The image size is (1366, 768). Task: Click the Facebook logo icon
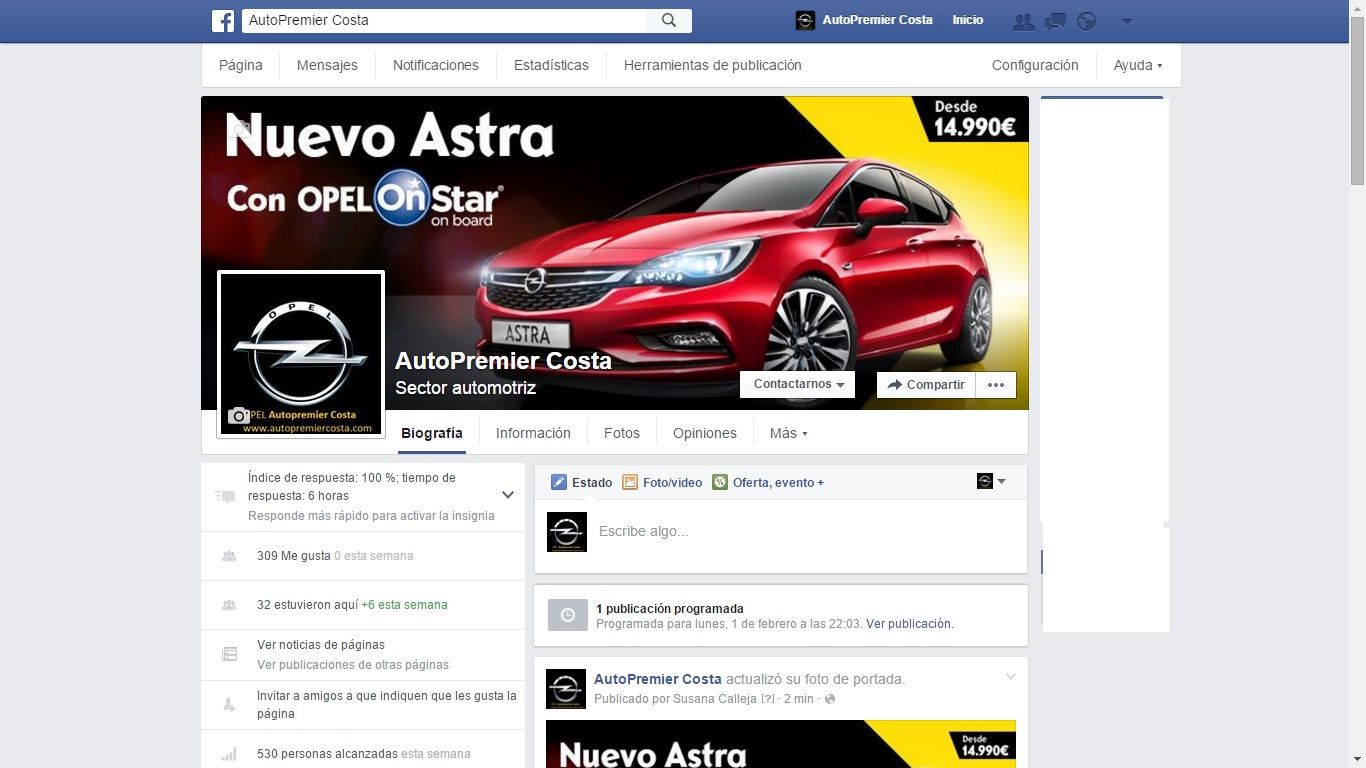tap(223, 20)
